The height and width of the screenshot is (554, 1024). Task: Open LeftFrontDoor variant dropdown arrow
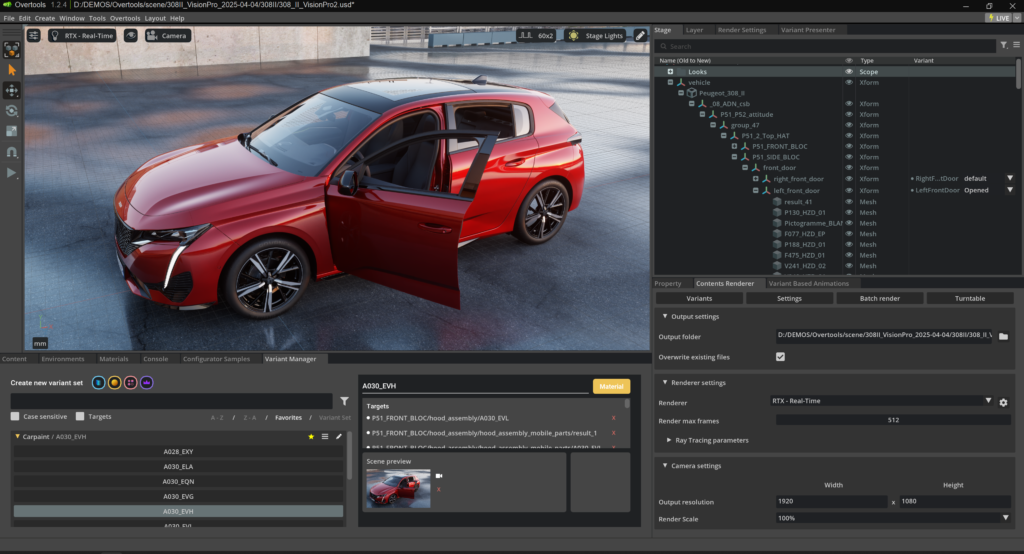pos(1009,190)
